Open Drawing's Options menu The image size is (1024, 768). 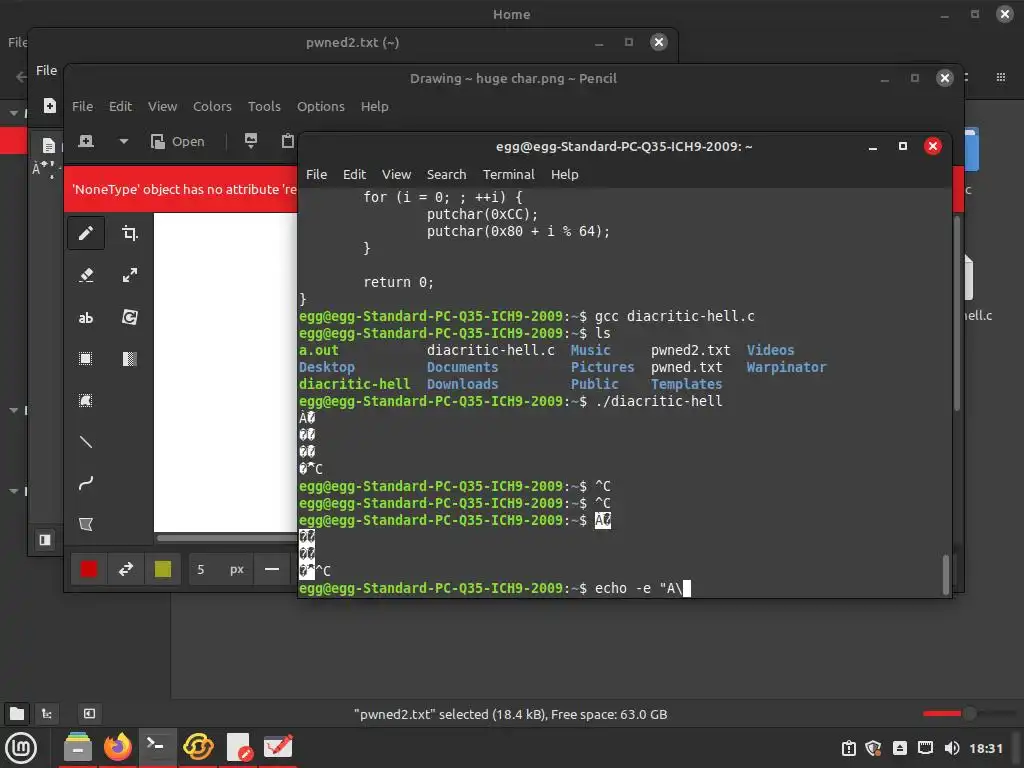point(321,106)
